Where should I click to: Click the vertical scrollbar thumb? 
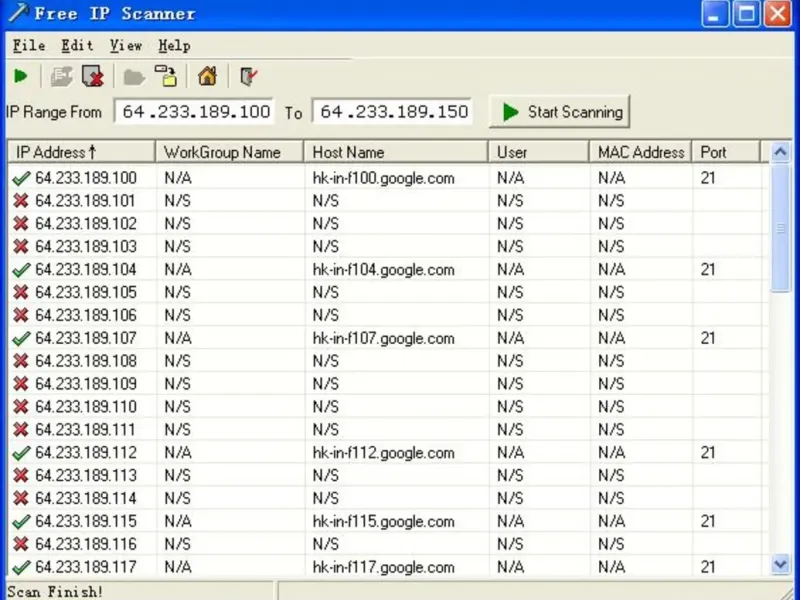tap(781, 228)
